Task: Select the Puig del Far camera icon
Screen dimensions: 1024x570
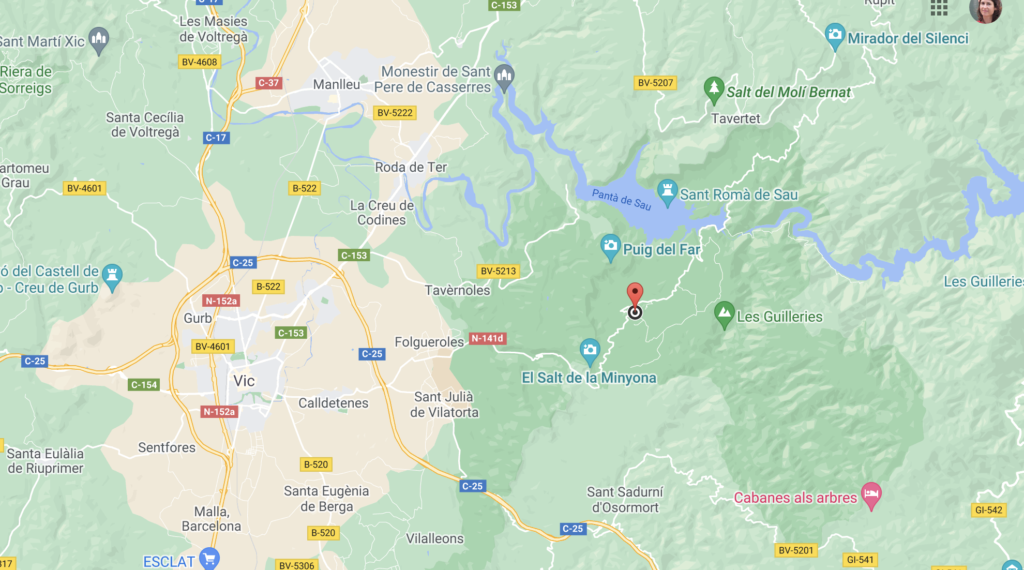Action: tap(610, 248)
